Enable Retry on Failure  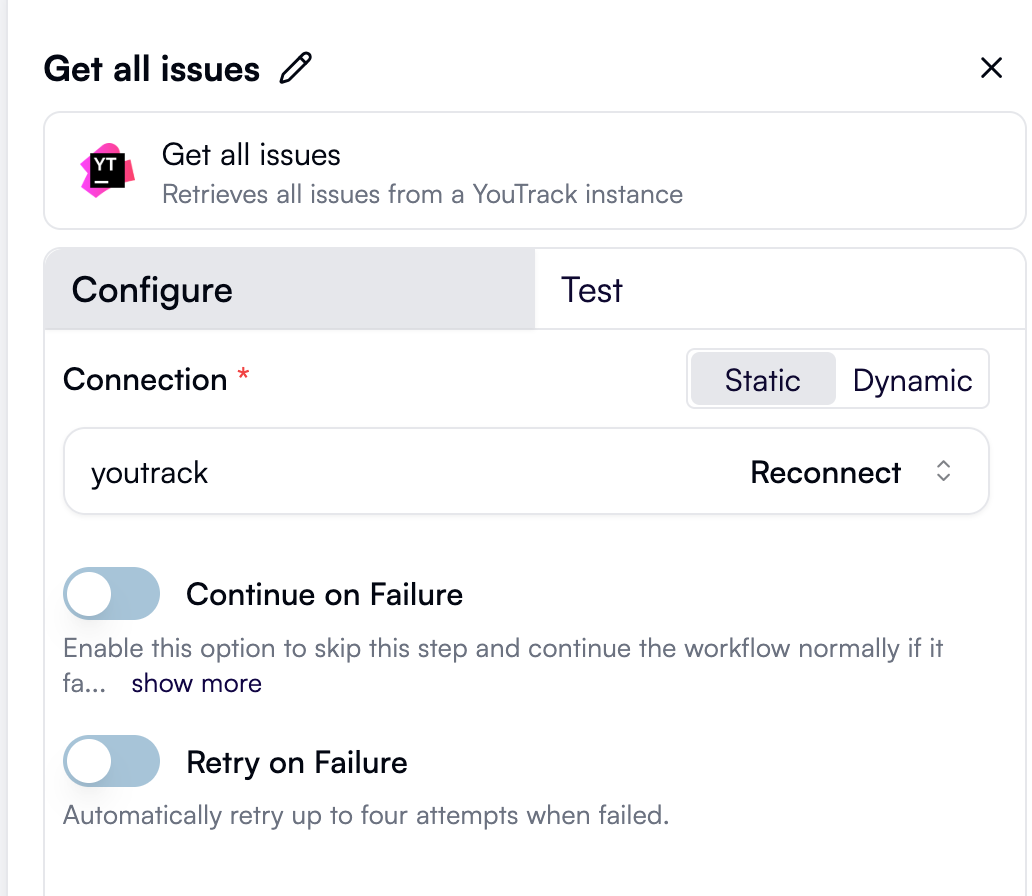pos(111,761)
